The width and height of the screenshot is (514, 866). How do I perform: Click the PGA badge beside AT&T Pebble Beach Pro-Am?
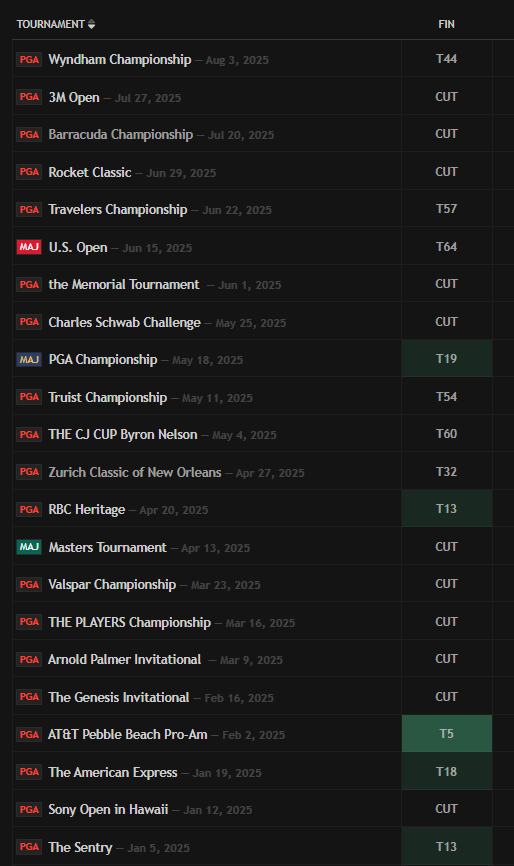tap(29, 735)
